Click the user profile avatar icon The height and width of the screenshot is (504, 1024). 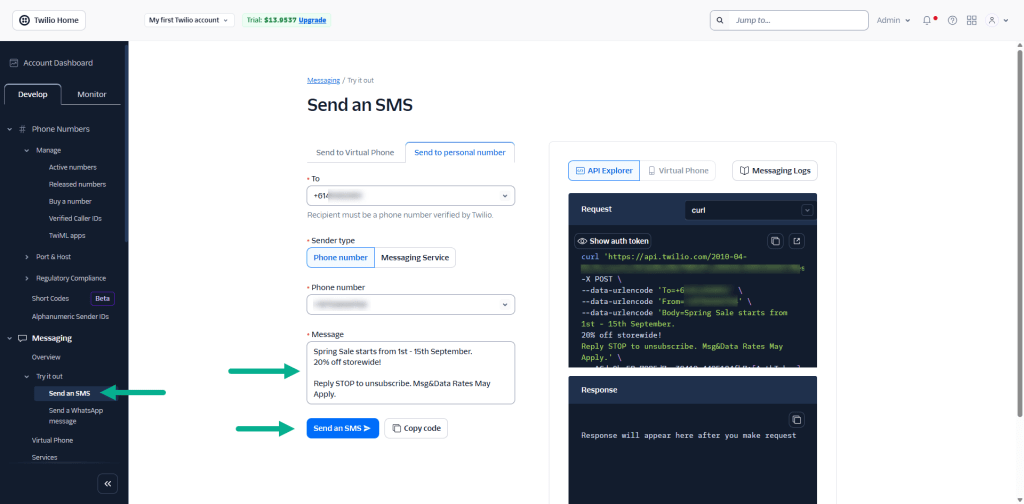click(x=992, y=20)
